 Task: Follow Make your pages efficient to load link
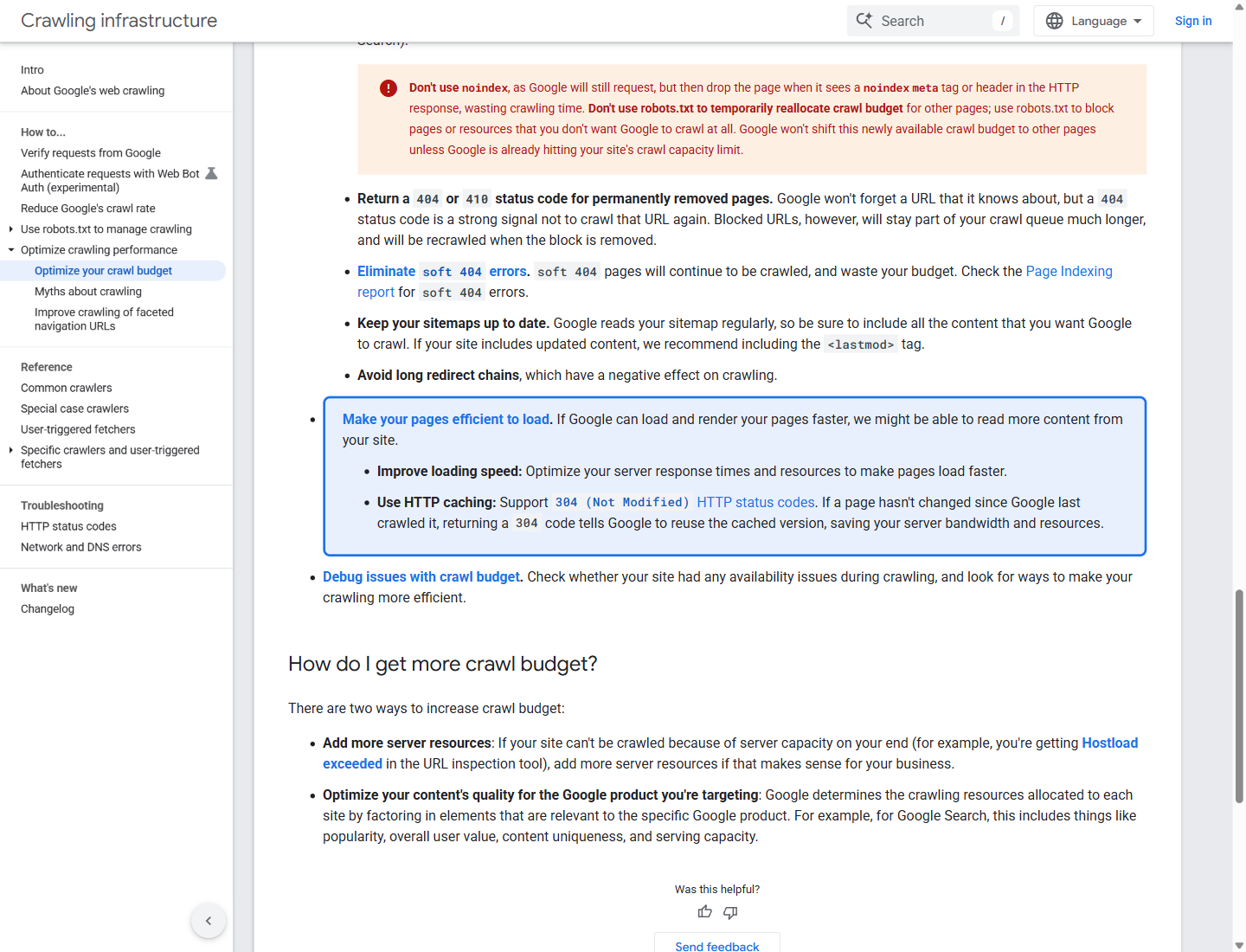(446, 419)
